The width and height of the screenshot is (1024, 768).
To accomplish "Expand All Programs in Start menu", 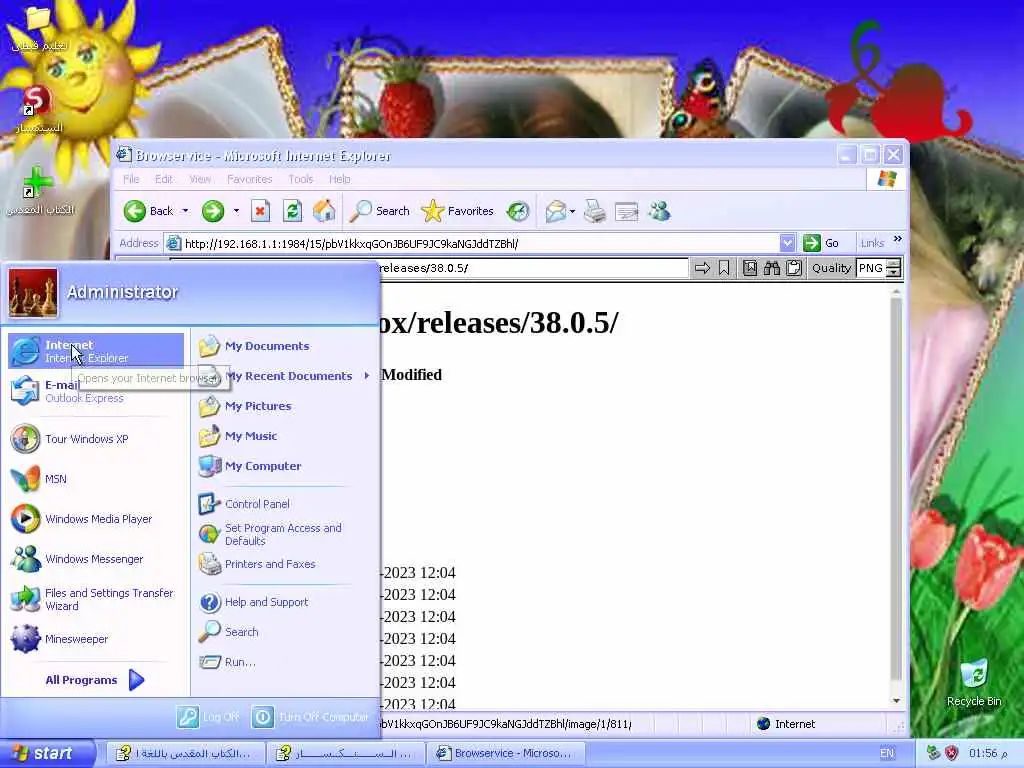I will tap(95, 680).
